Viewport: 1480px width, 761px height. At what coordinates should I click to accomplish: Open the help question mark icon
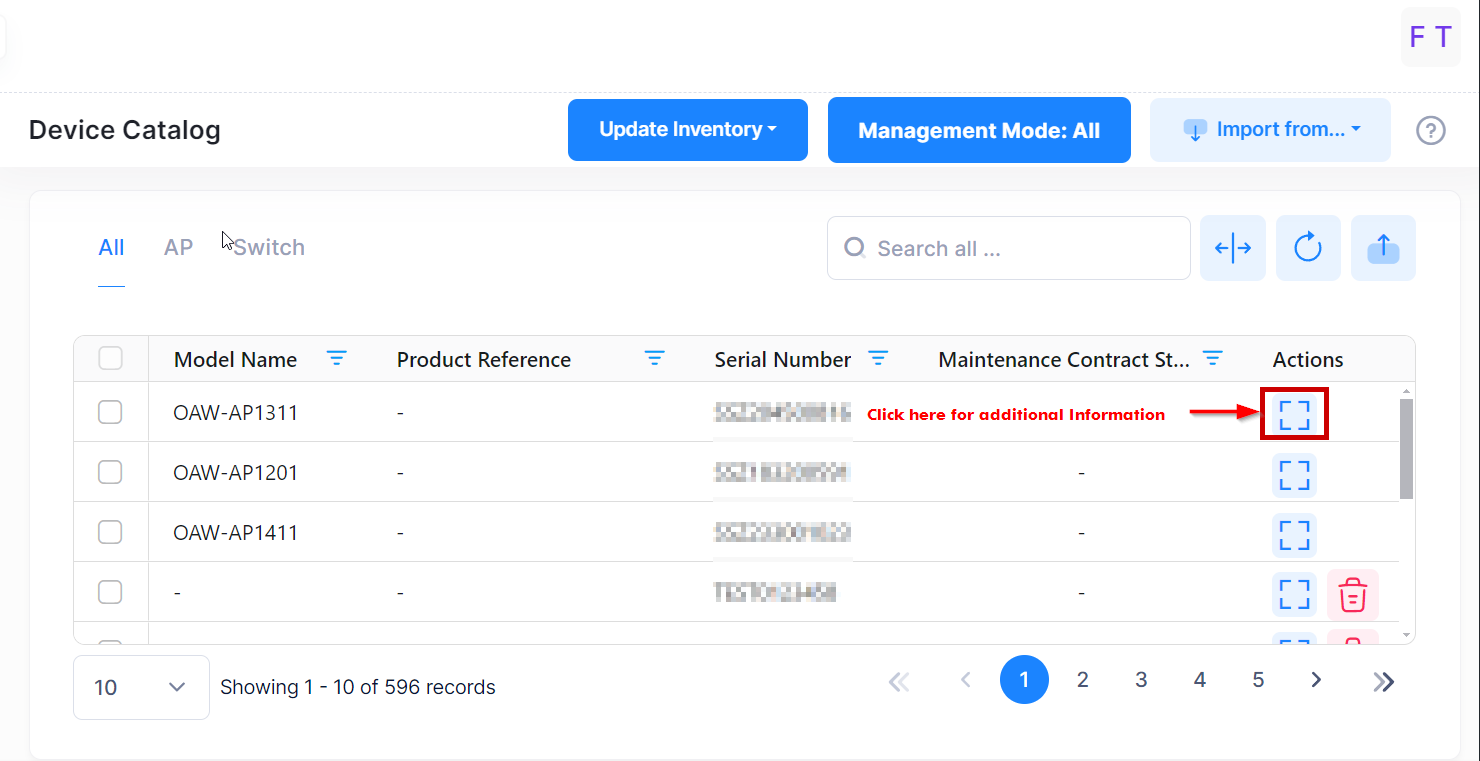pos(1431,130)
